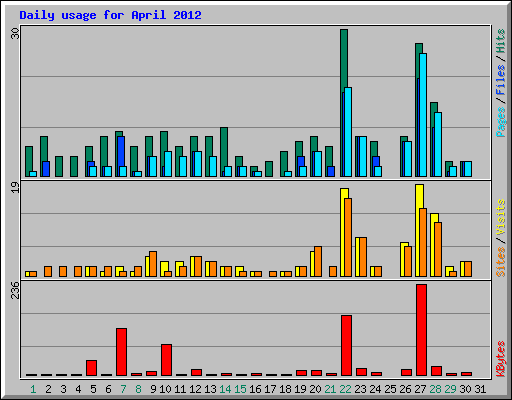Viewport: 512px width, 400px height.
Task: Click the day 5 axis label
Action: [x=93, y=389]
